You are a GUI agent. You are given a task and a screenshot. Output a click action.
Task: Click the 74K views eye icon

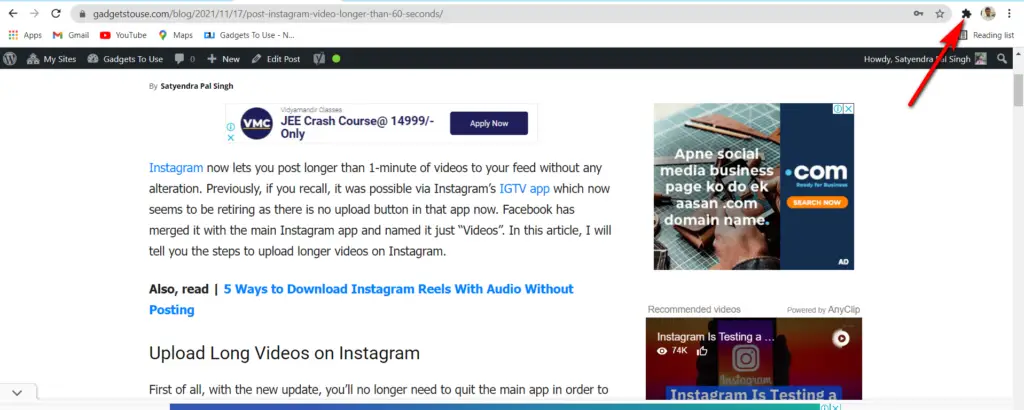point(662,351)
